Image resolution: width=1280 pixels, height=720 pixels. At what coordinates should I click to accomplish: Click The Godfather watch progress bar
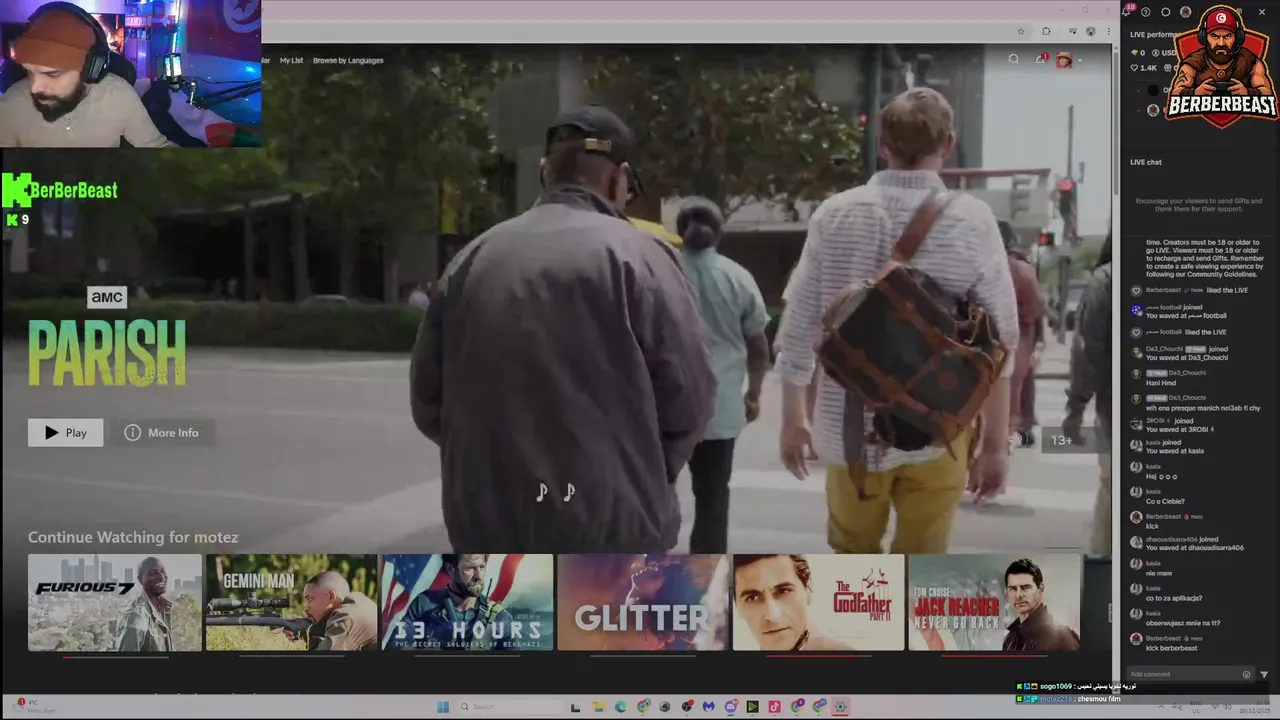point(818,656)
